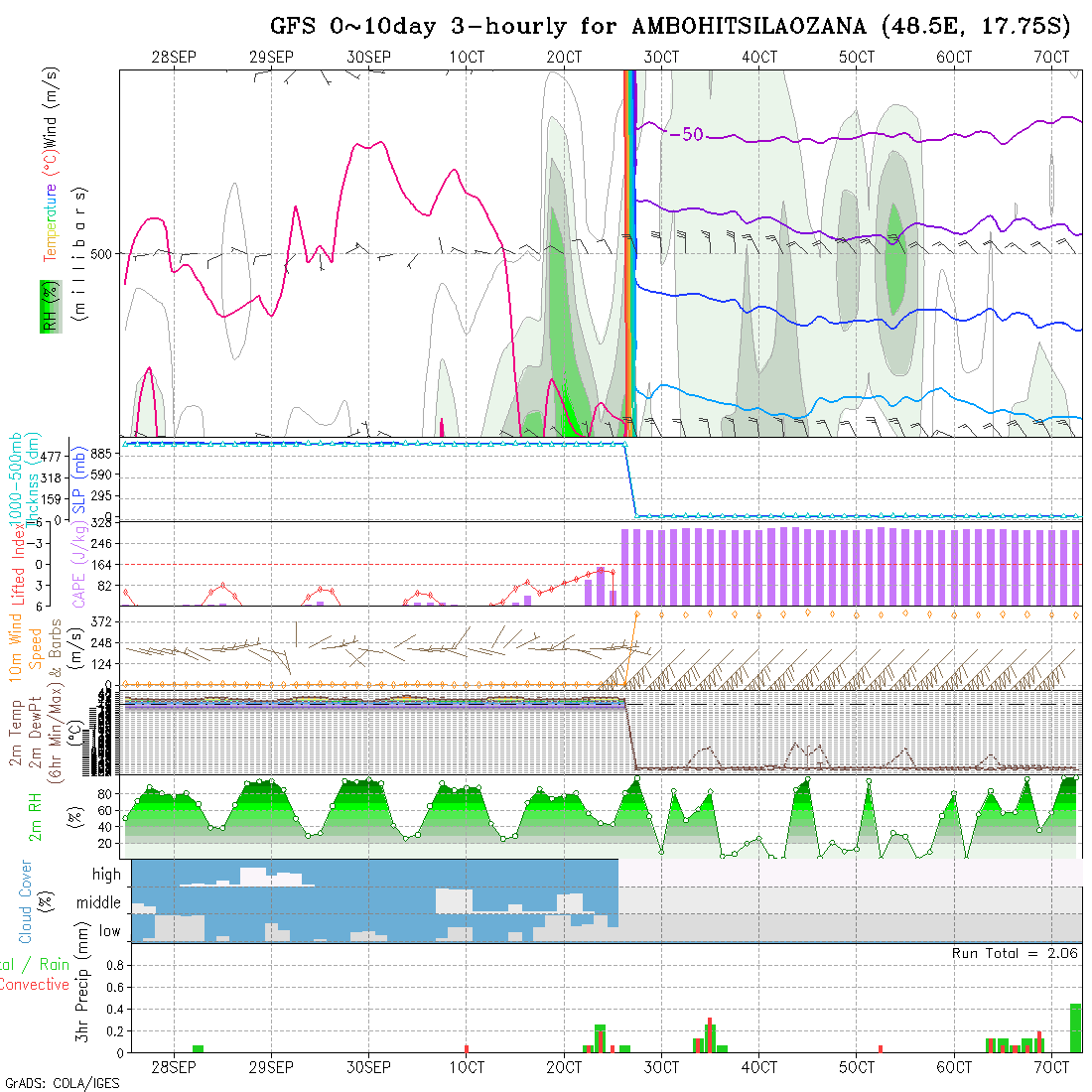Click the 28SEP date label on top axis
This screenshot has height=1092, width=1092.
pos(174,58)
